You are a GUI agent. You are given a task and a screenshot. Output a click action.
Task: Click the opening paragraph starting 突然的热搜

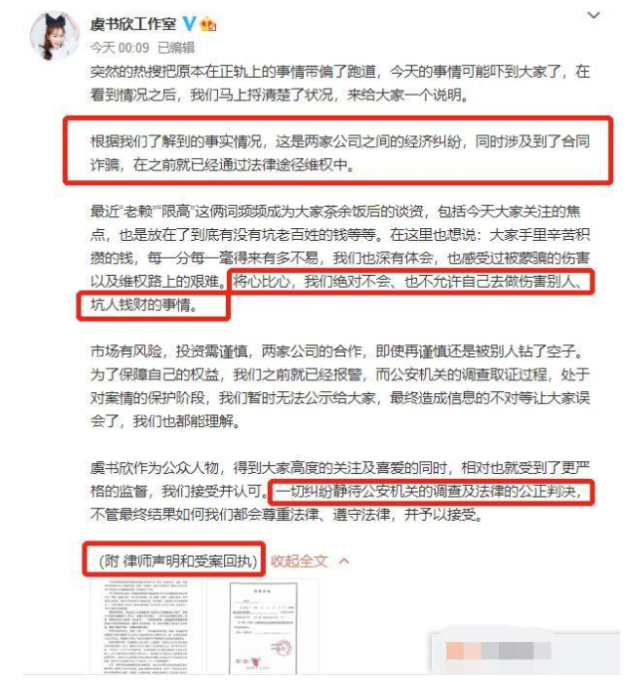[x=339, y=83]
